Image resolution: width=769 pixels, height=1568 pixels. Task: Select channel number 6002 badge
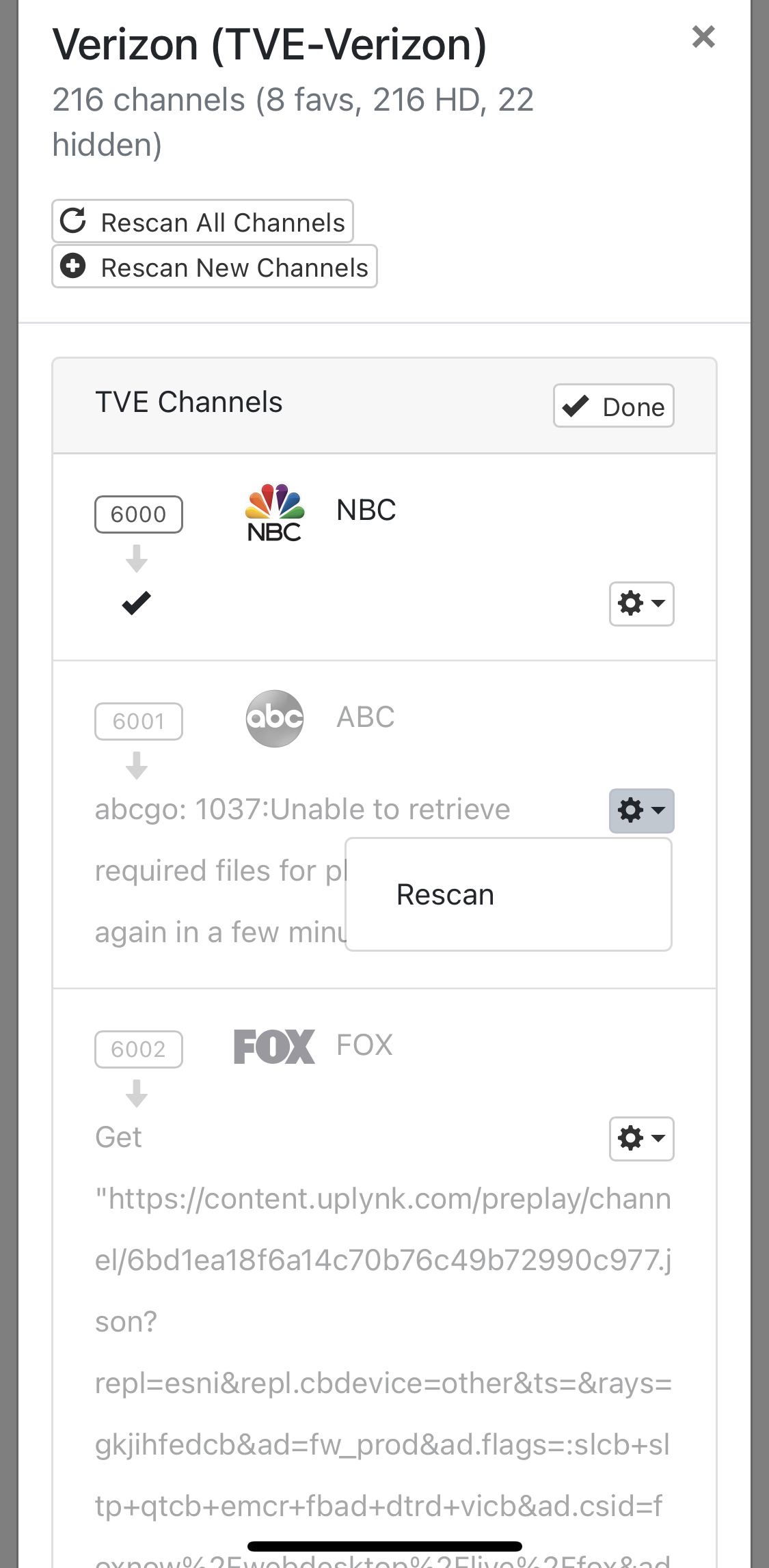[139, 1049]
